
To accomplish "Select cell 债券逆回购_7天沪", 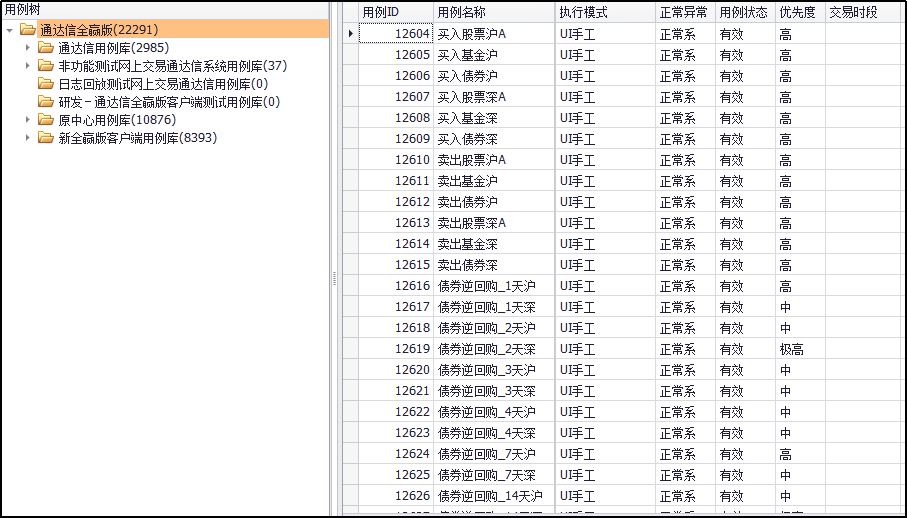I will click(x=494, y=454).
